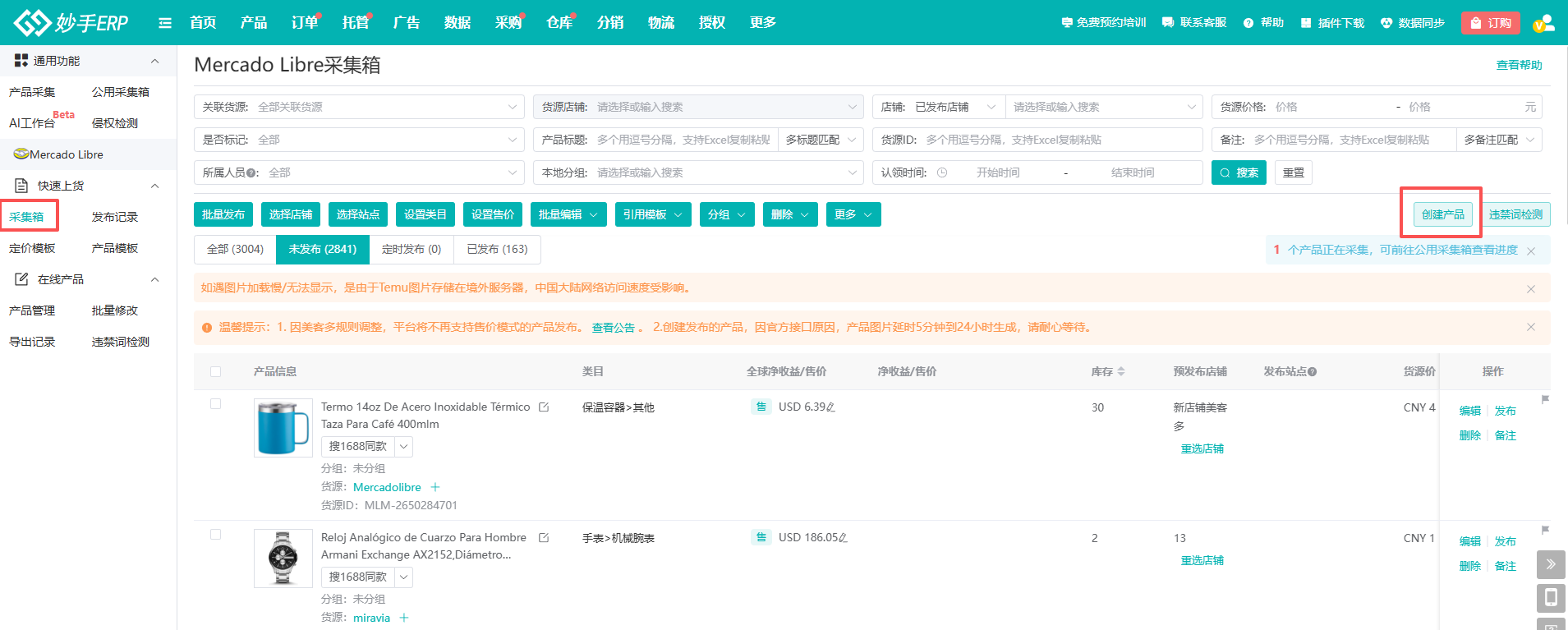This screenshot has height=630, width=1568.
Task: Switch to the 已发布 (163) tab
Action: (497, 249)
